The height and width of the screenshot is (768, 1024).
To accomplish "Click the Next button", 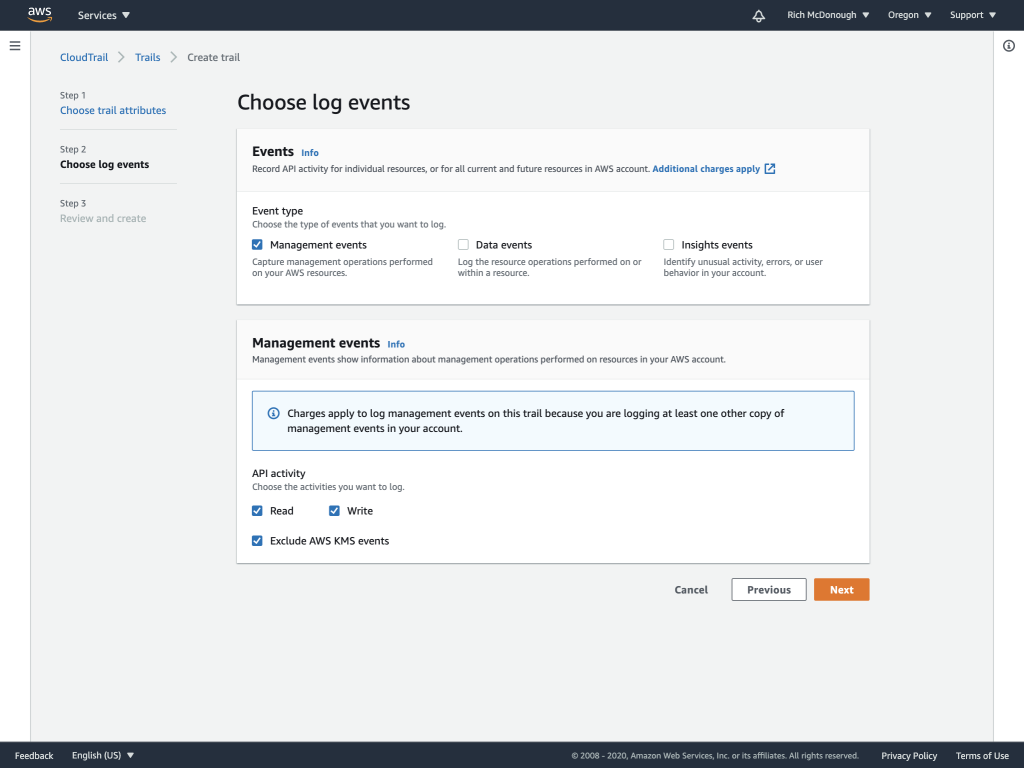I will [841, 589].
